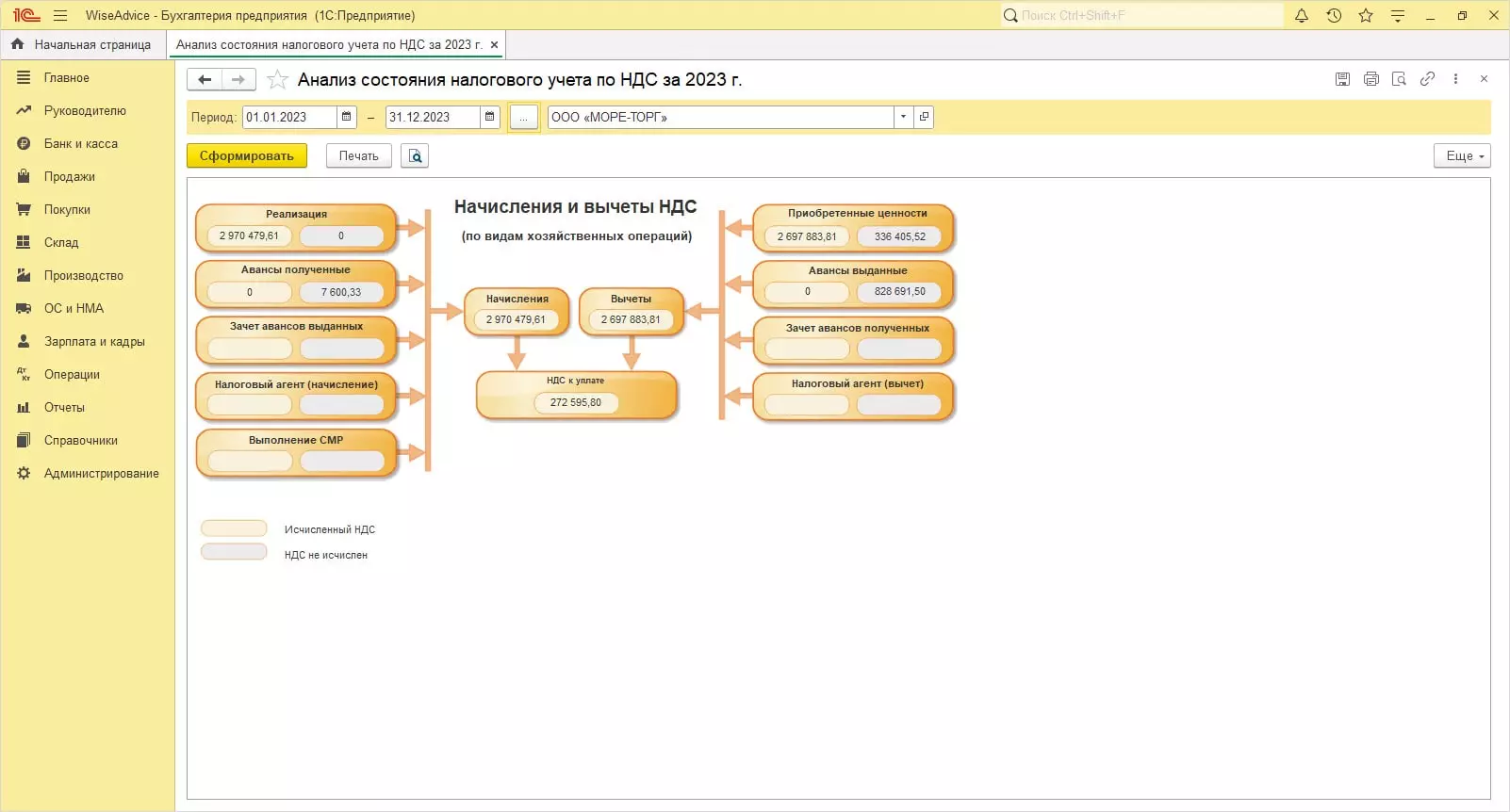The height and width of the screenshot is (812, 1510).
Task: Click the organization input field
Action: pyautogui.click(x=721, y=117)
